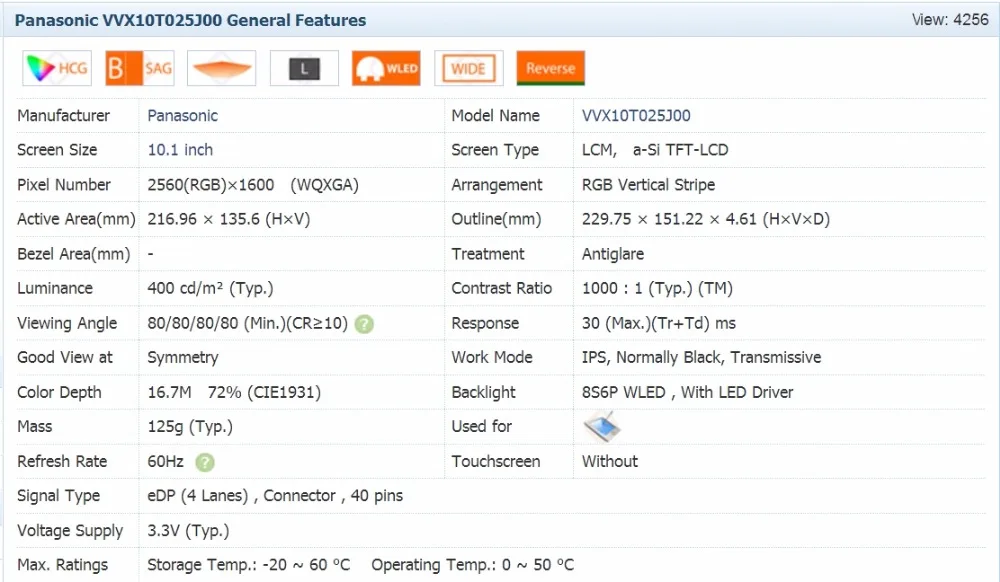This screenshot has width=1000, height=582.
Task: Select the '80/80/80/80 (Min.)(CR≥10)' viewing angle value
Action: tap(247, 323)
